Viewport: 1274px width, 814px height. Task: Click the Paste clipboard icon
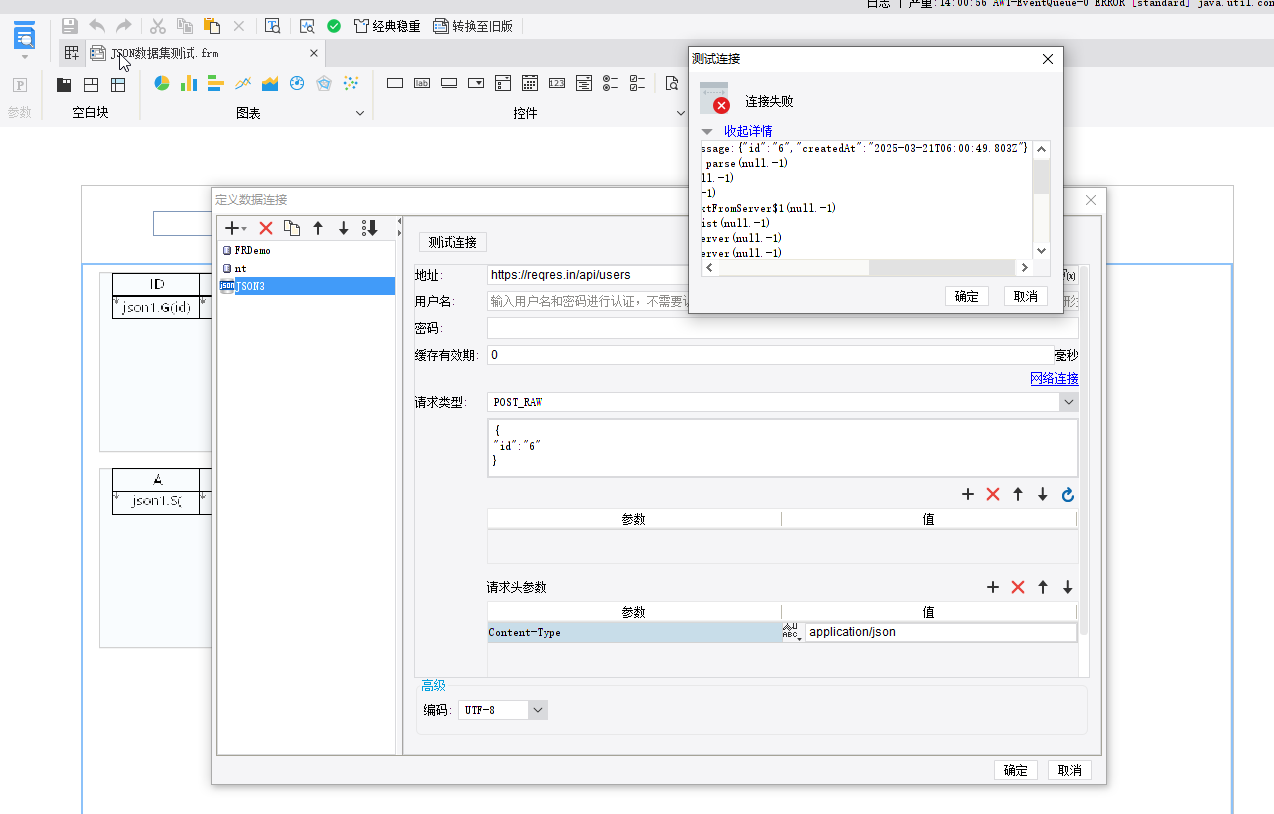tap(212, 26)
